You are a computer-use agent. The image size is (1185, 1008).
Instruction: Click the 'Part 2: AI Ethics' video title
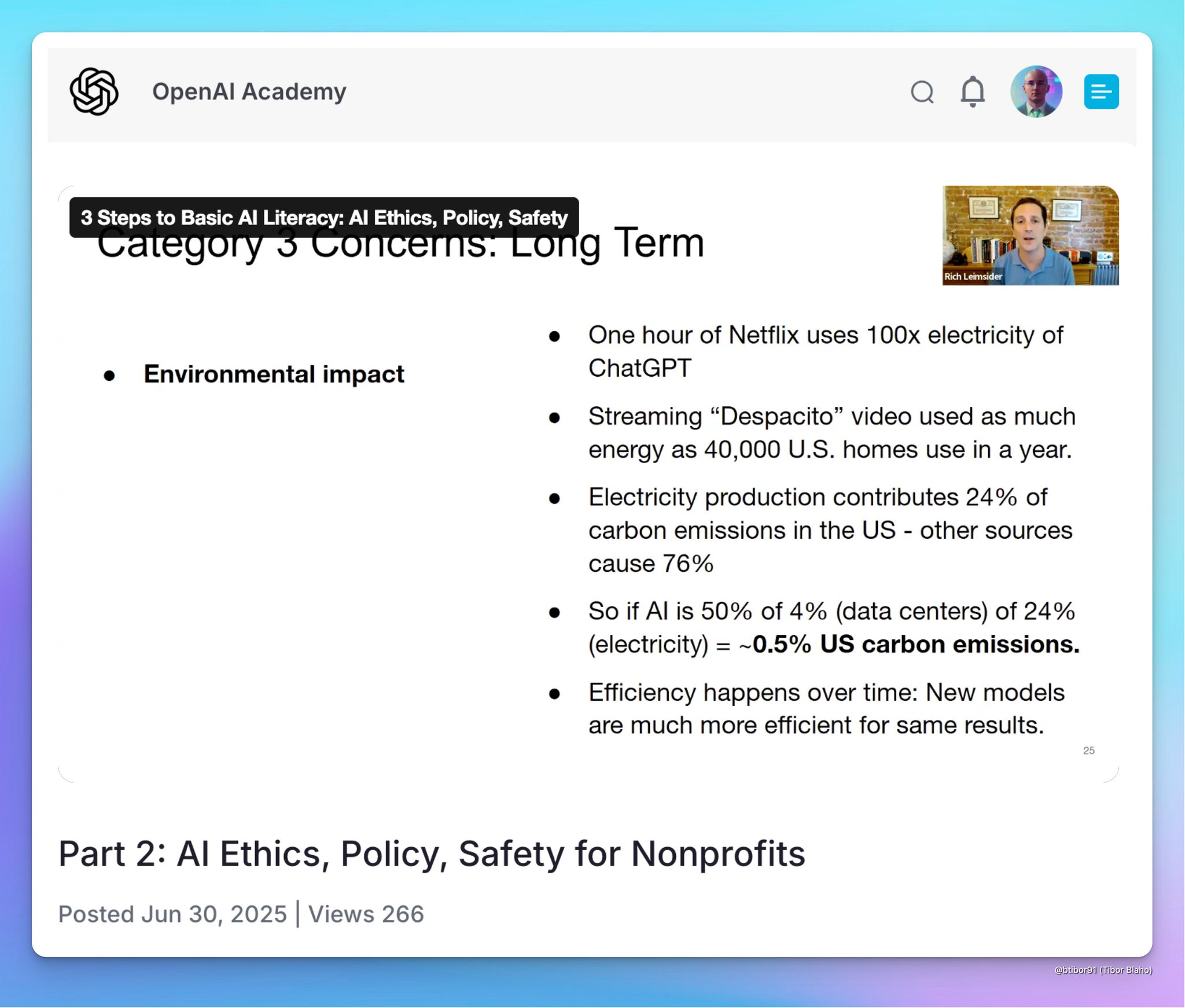coord(432,854)
